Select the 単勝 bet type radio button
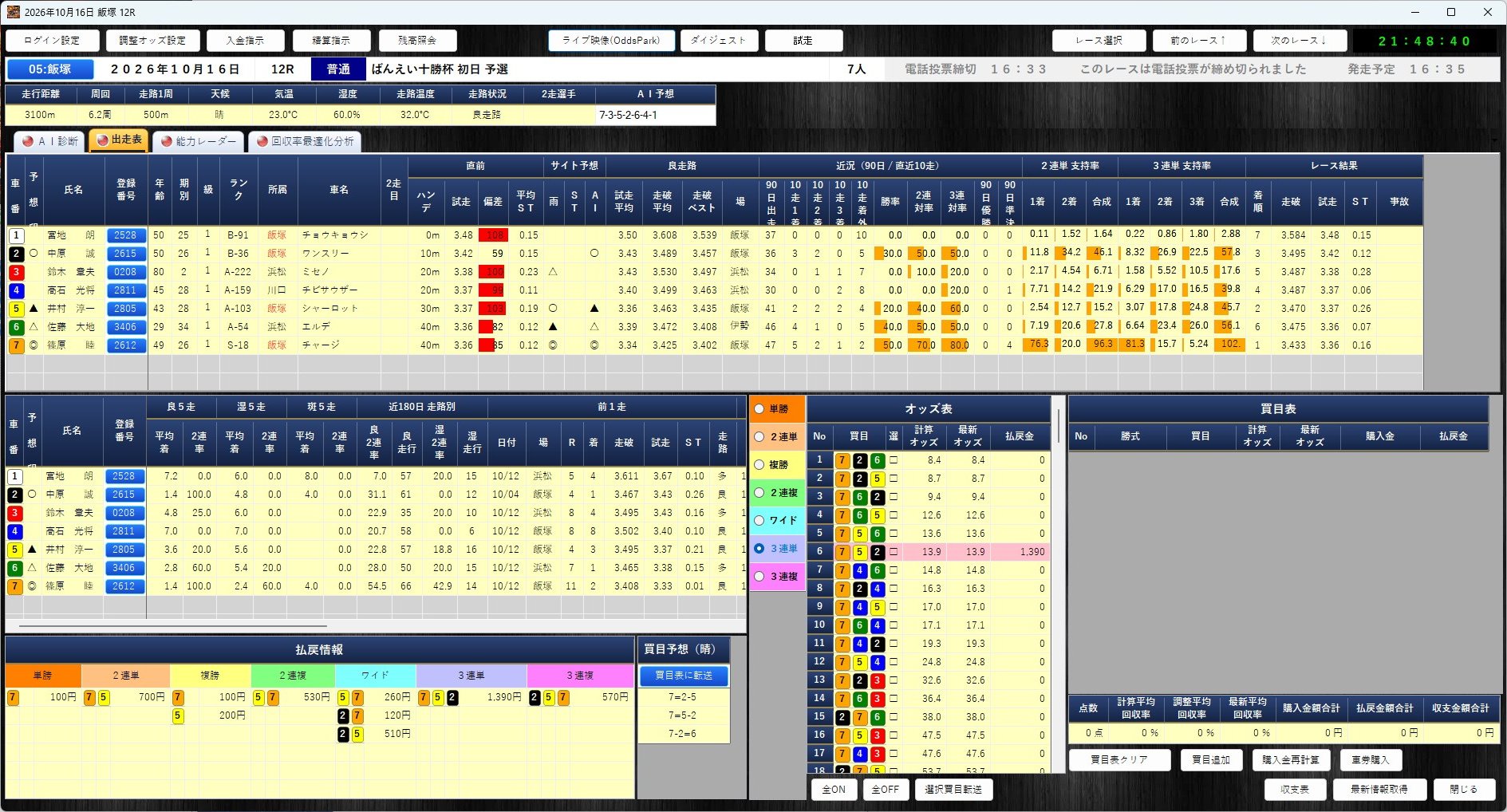 coord(759,409)
